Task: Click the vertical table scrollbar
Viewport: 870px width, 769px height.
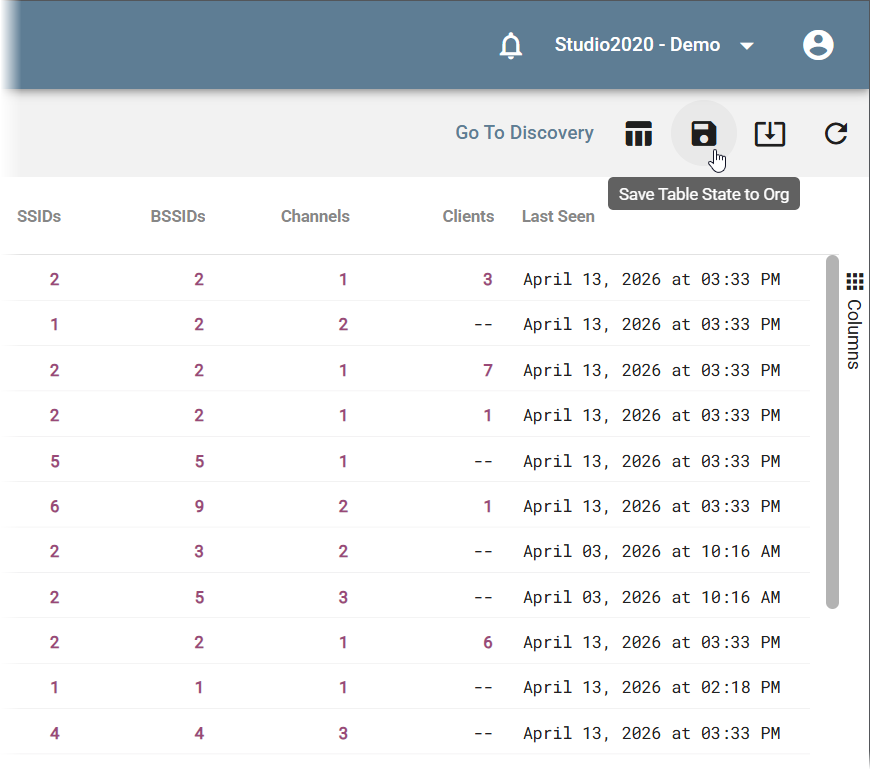Action: 832,432
